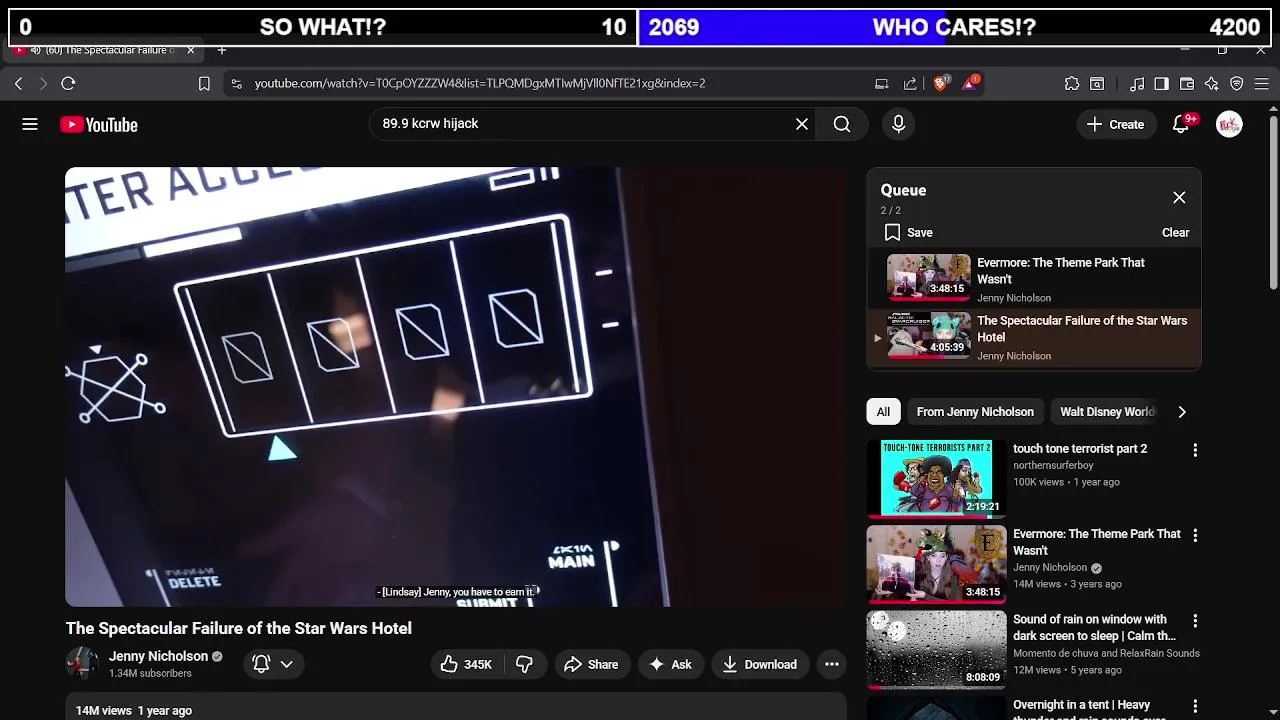Clear the queue
This screenshot has width=1280, height=720.
point(1175,232)
